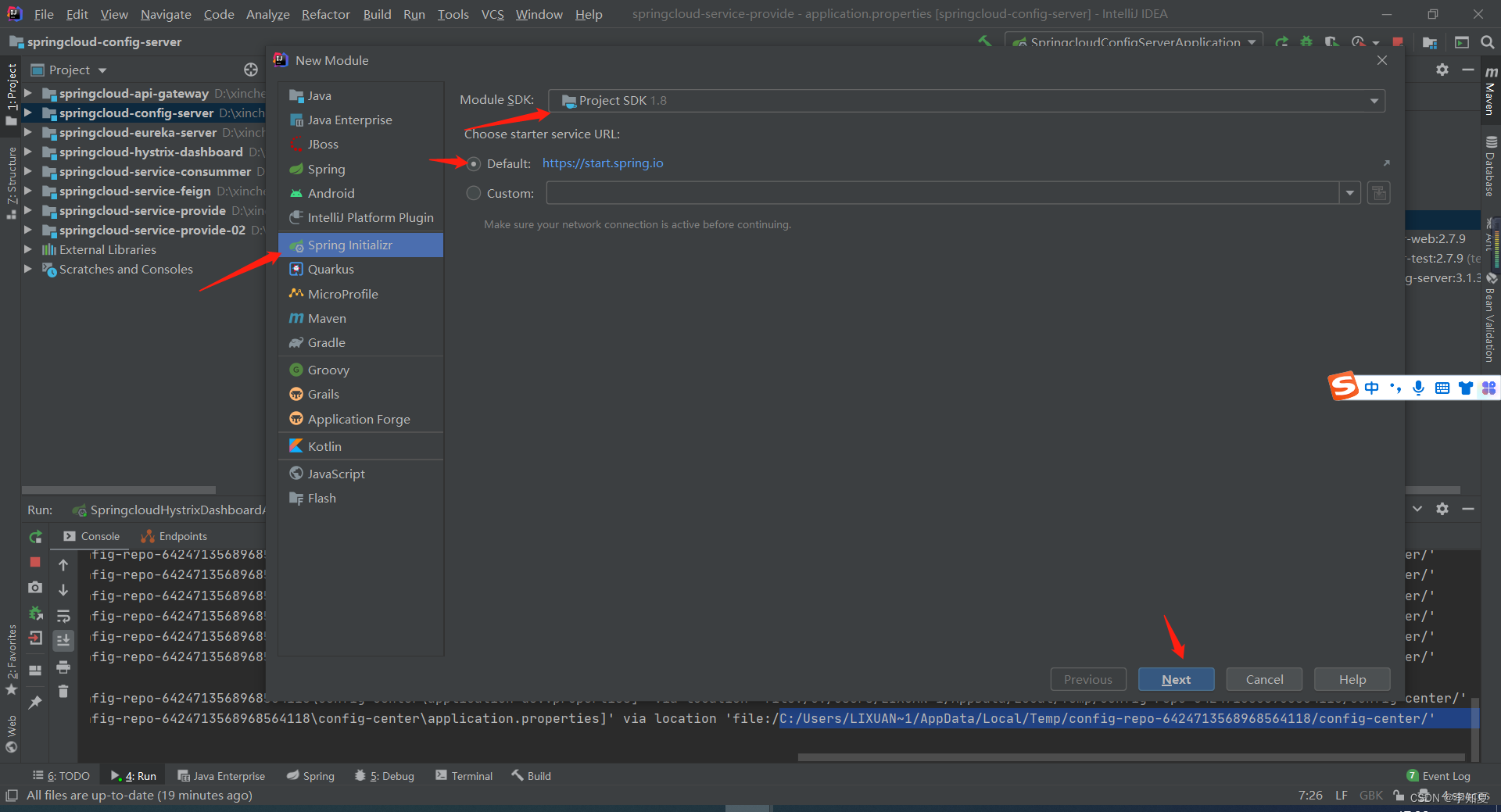Open the Event Log button
This screenshot has width=1501, height=812.
tap(1438, 776)
